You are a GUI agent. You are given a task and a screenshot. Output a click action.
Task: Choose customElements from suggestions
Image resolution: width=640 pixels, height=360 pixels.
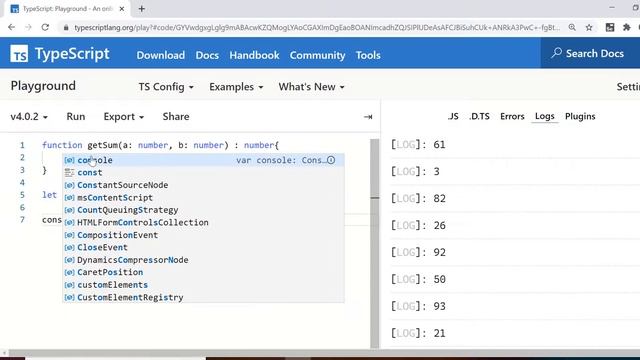[x=203, y=285]
